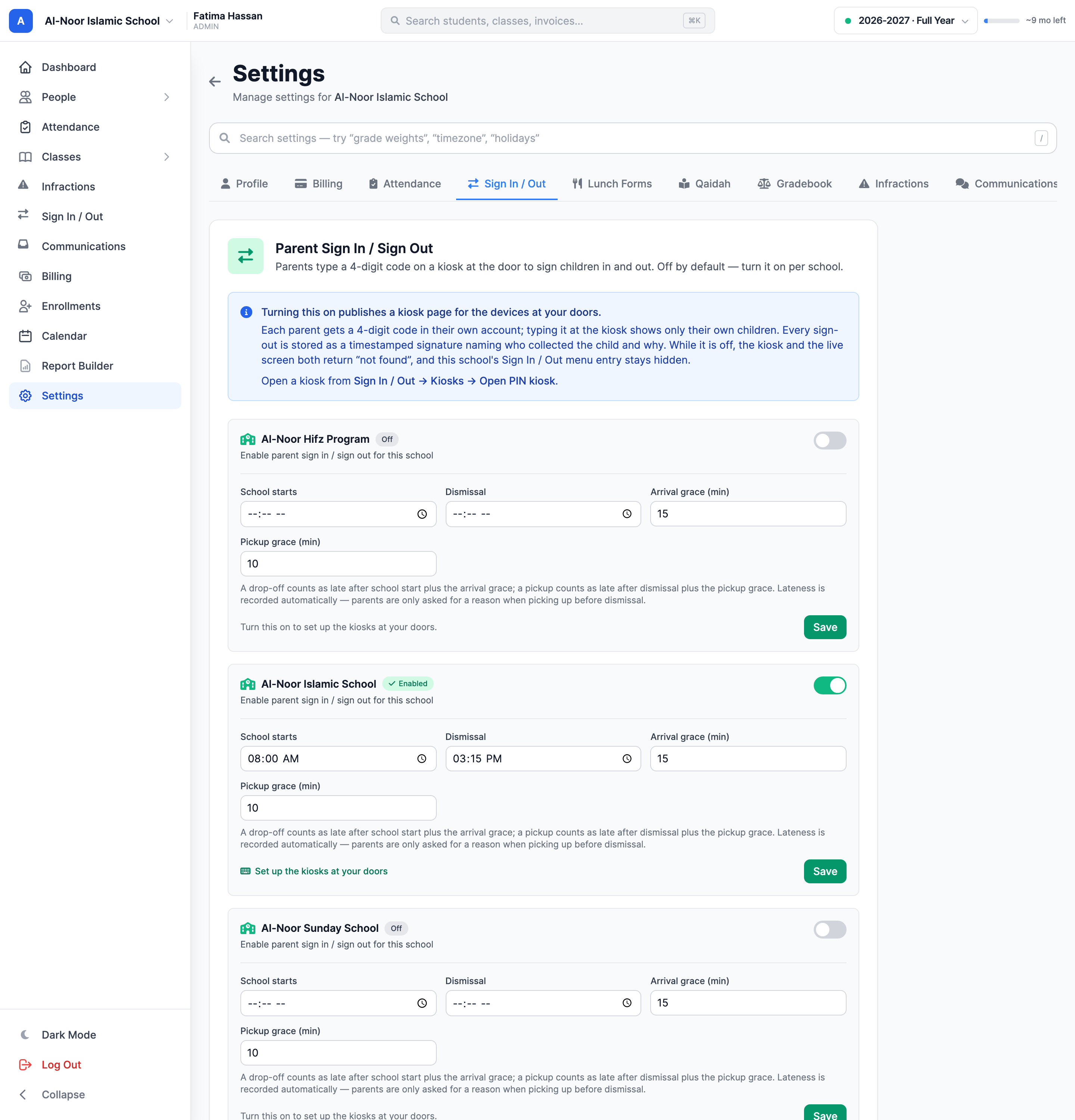Go back using the arrow beside Settings title
The image size is (1075, 1120).
click(x=215, y=82)
